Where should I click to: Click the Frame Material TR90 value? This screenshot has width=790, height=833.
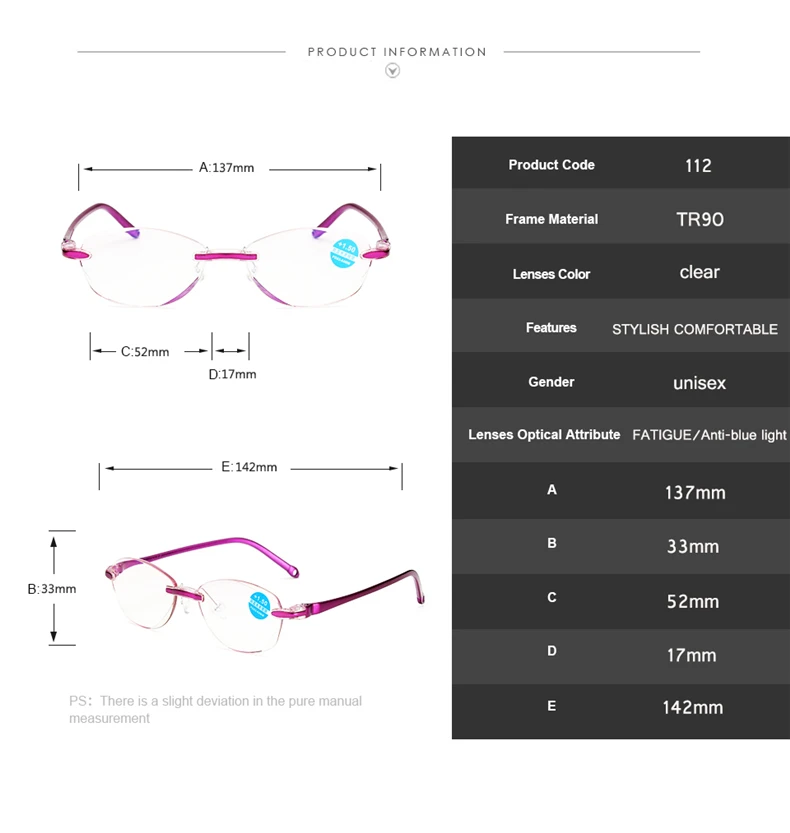coord(700,219)
